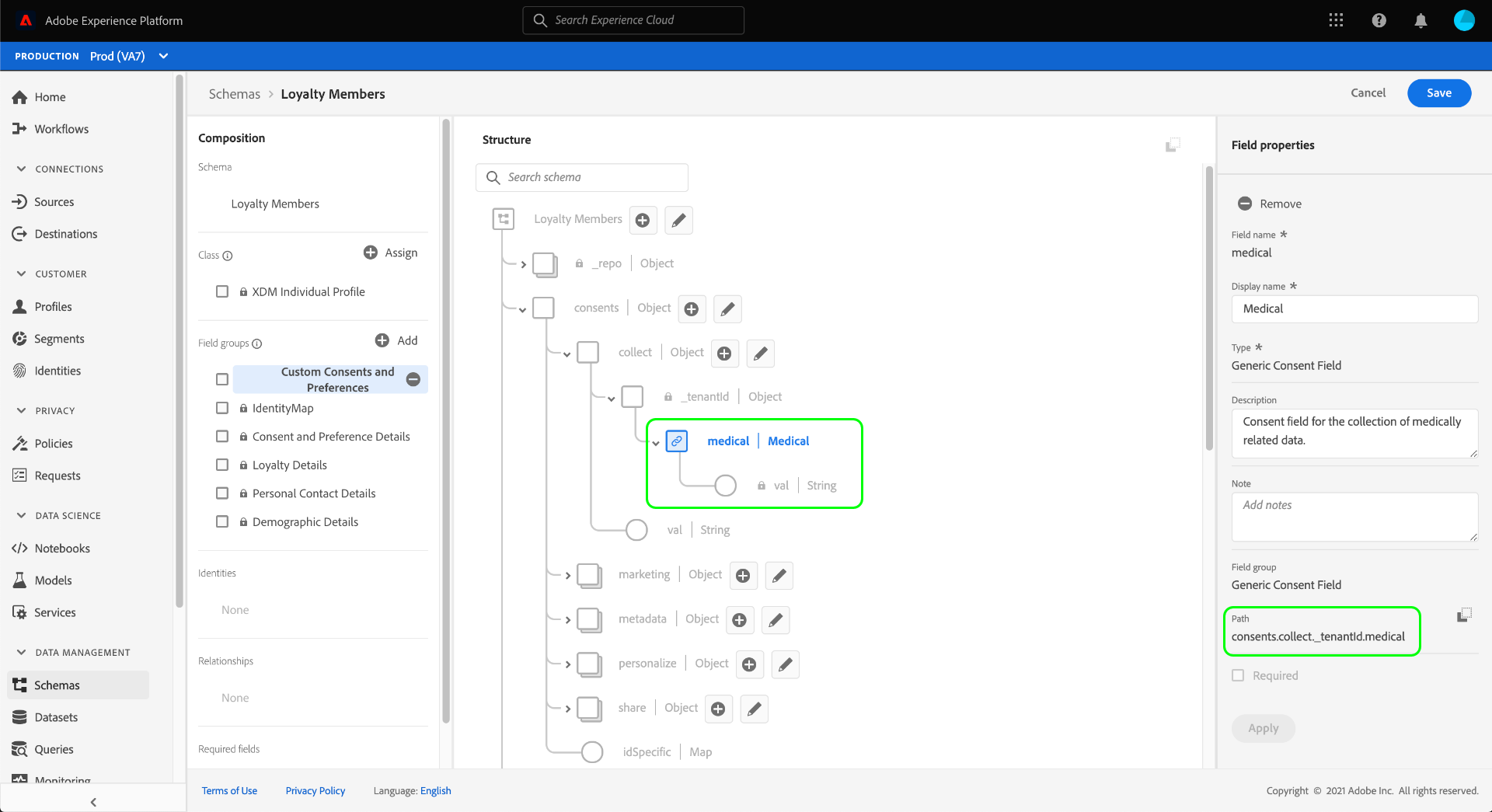
Task: Check the Consent and Preference Details checkbox
Action: (222, 437)
